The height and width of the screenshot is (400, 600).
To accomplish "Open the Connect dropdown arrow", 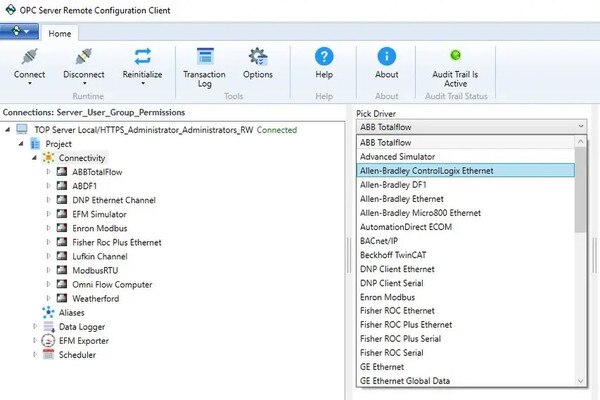I will point(29,83).
